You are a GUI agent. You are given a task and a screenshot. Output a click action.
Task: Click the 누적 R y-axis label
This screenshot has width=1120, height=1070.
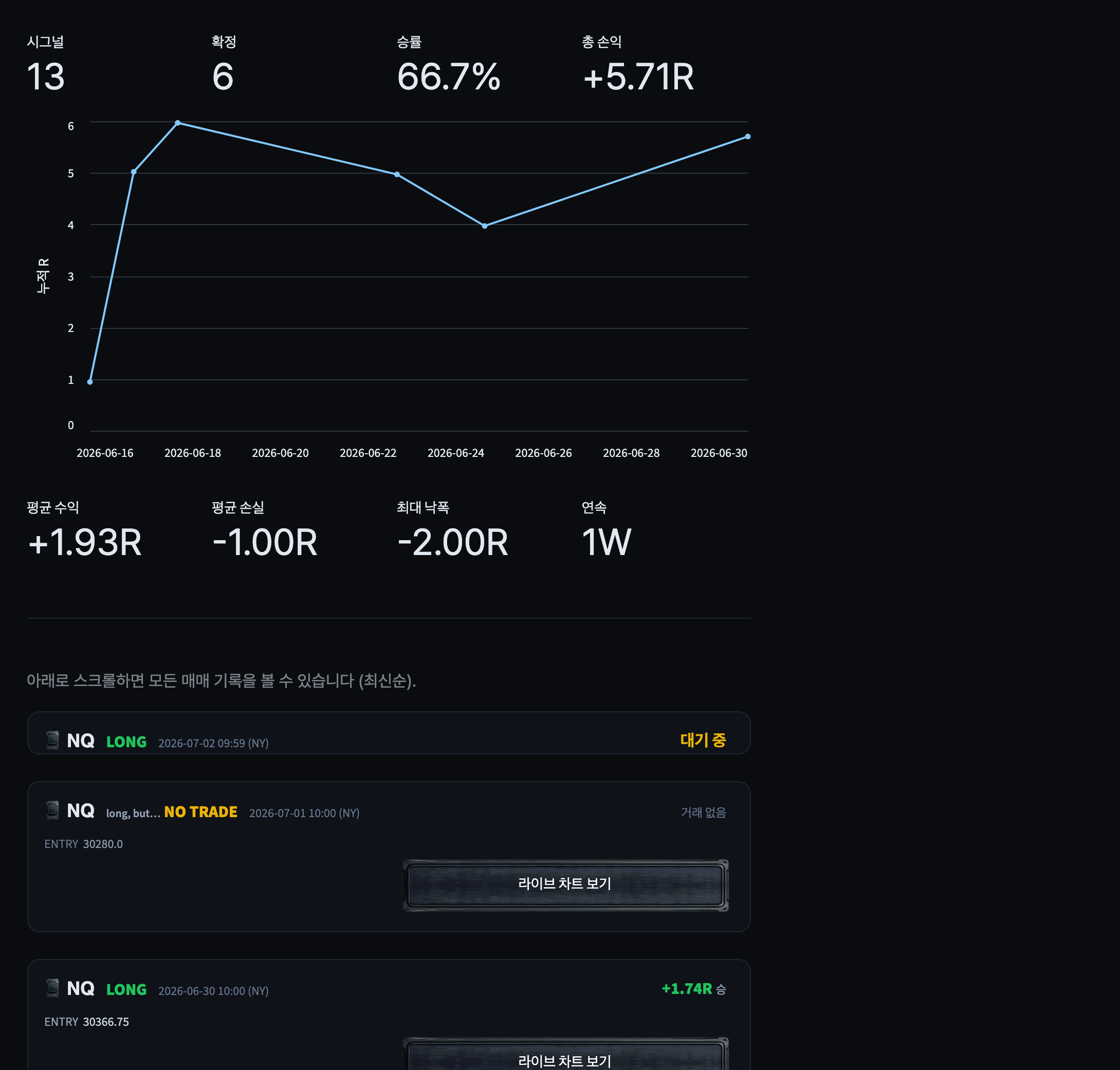(43, 276)
